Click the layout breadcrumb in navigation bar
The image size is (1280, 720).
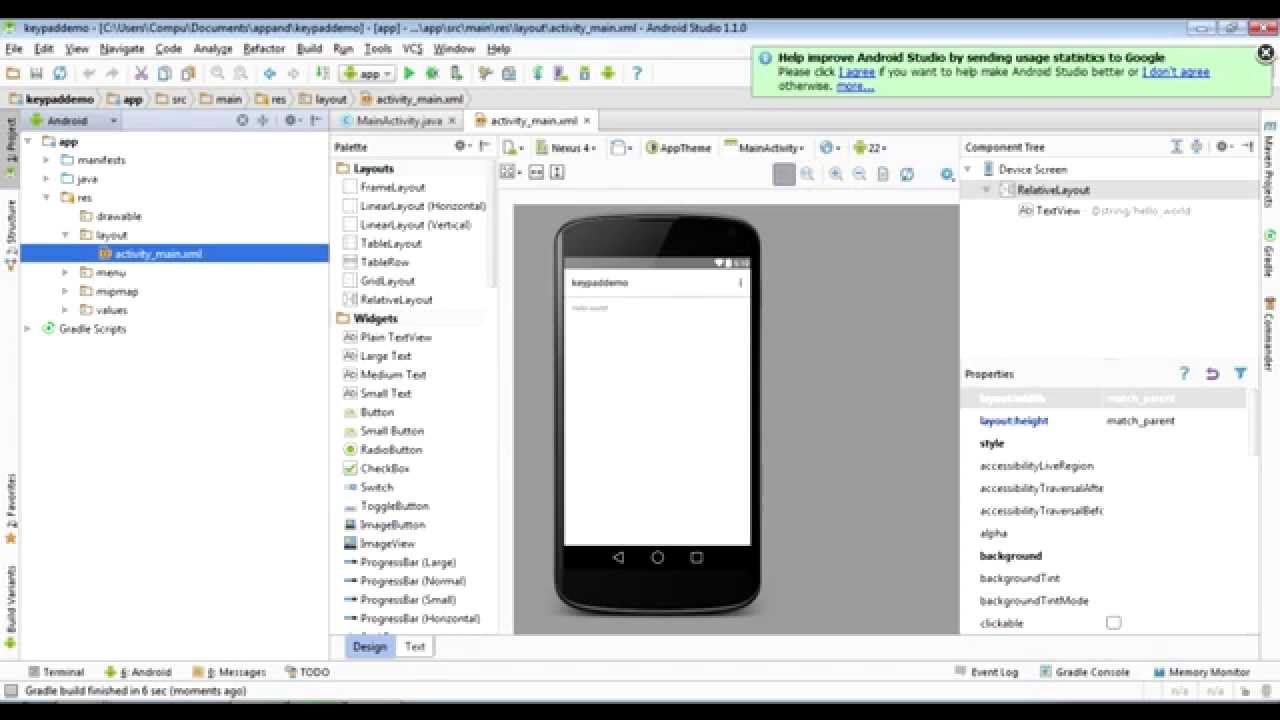330,99
